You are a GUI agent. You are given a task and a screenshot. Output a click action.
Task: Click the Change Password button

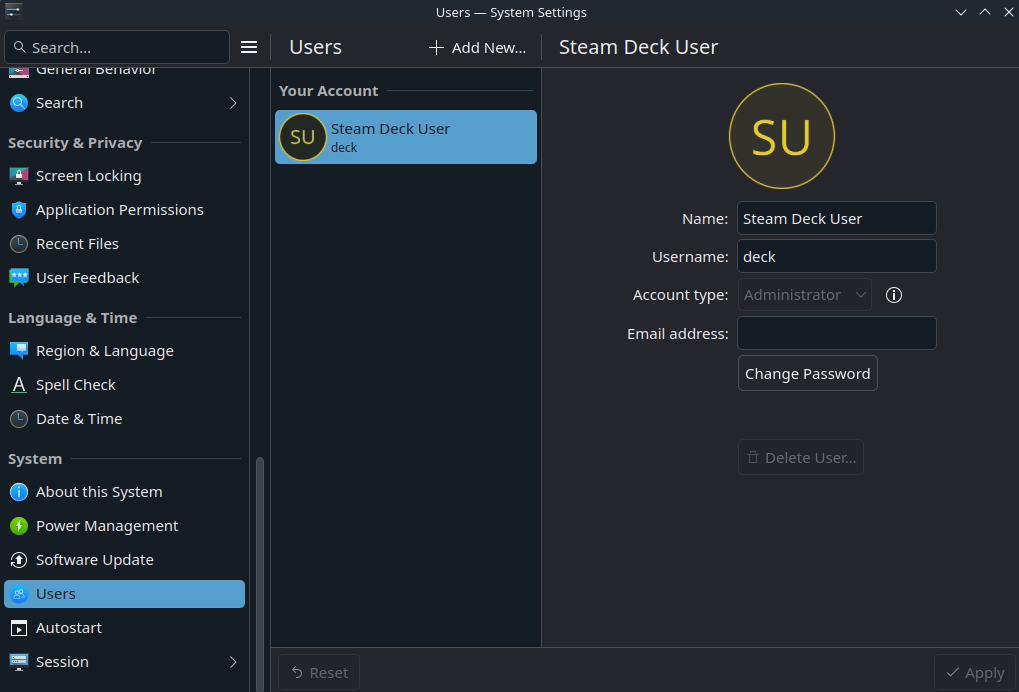click(807, 374)
